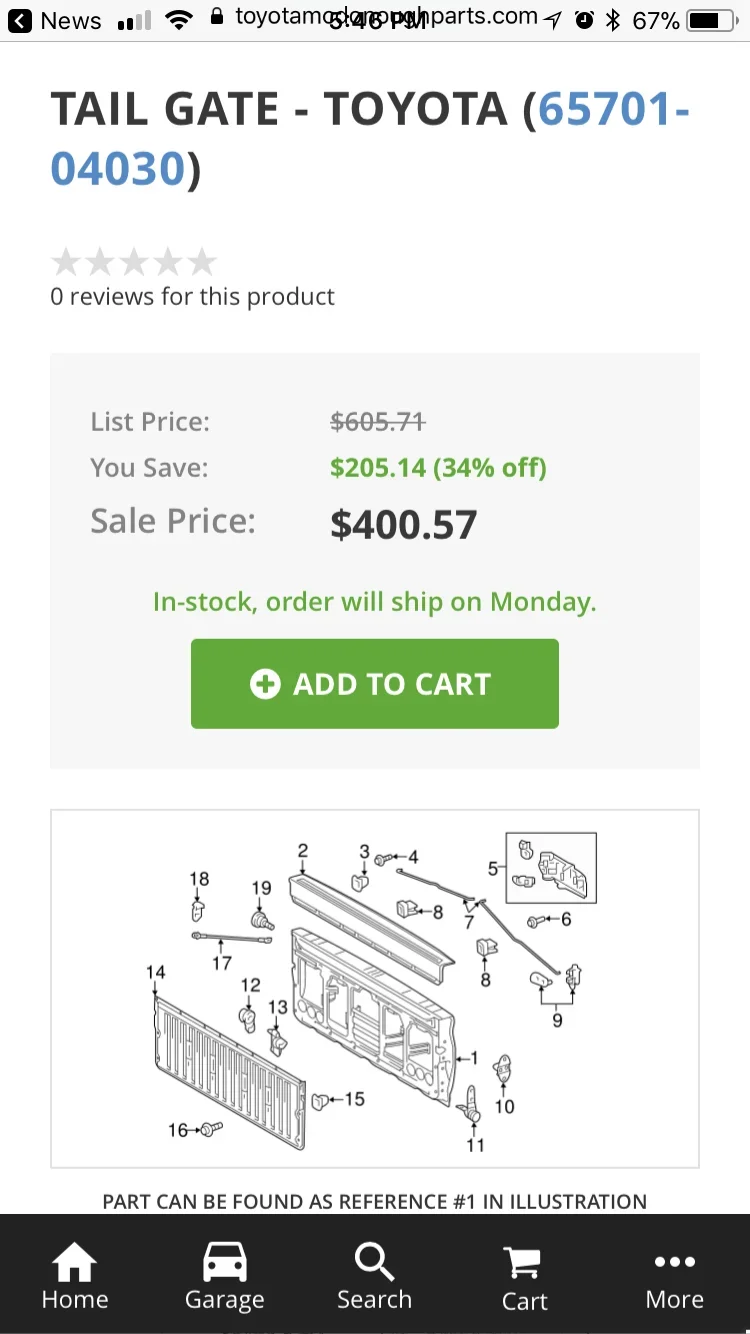
Task: Tap the lock icon beside URL
Action: click(x=217, y=18)
